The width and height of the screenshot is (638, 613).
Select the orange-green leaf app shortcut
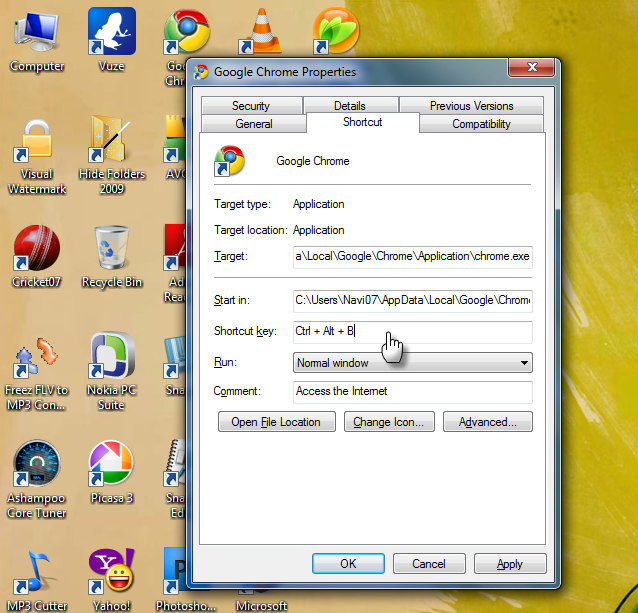(x=336, y=31)
